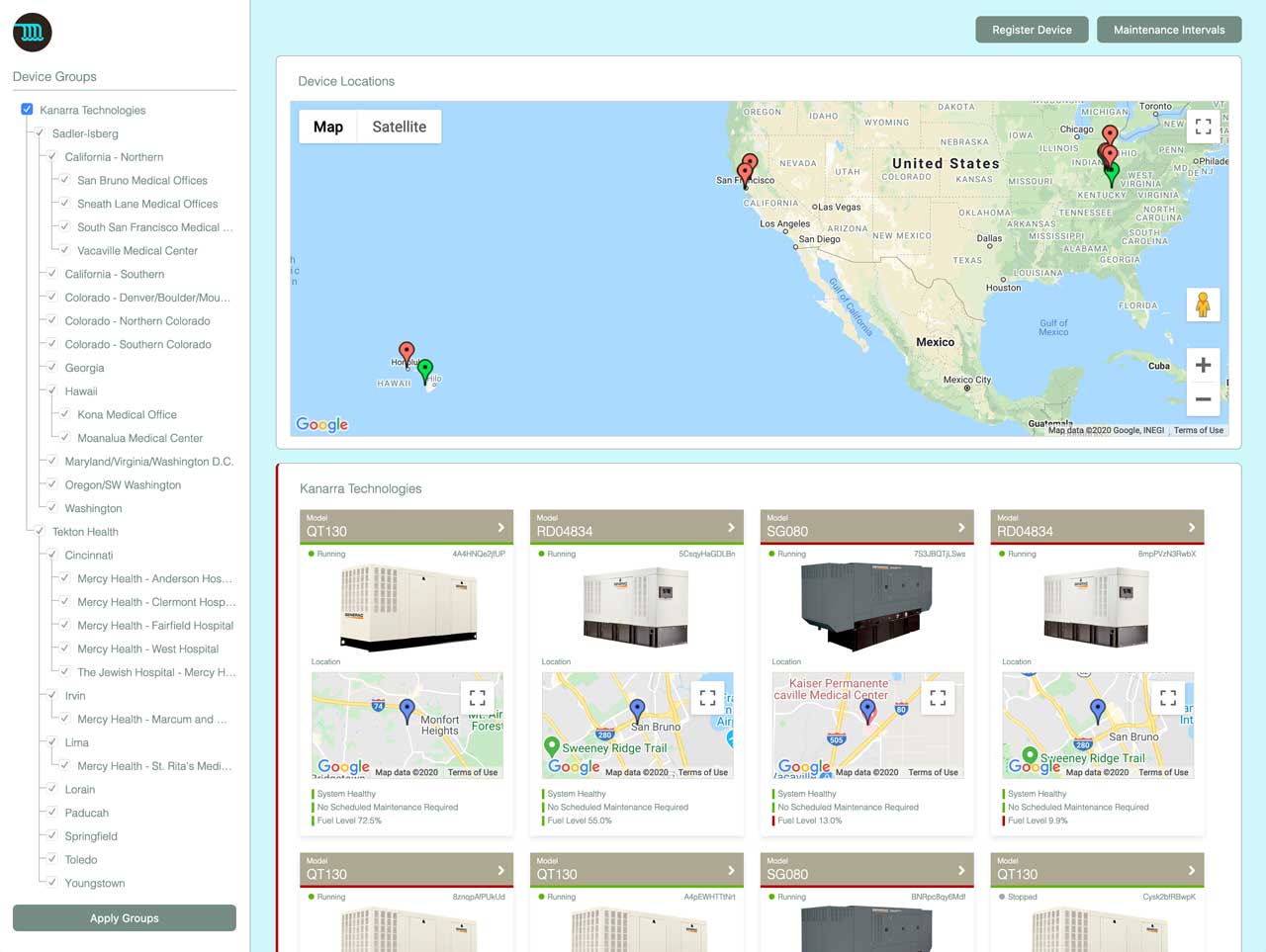Click the green map marker near Hilo, Hawaii

pyautogui.click(x=425, y=372)
